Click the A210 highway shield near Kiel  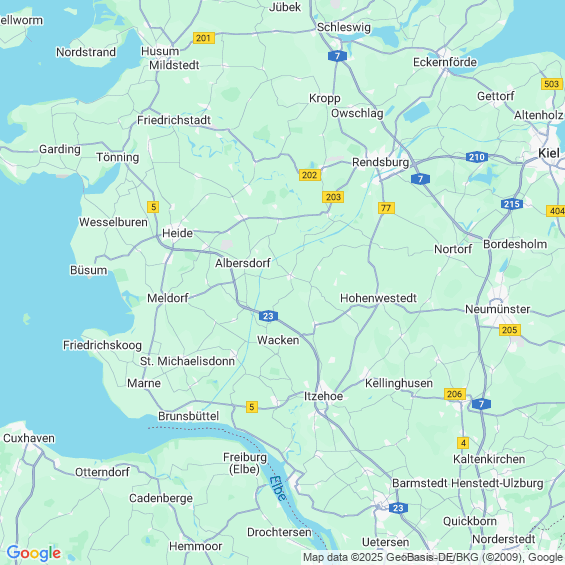coord(477,157)
